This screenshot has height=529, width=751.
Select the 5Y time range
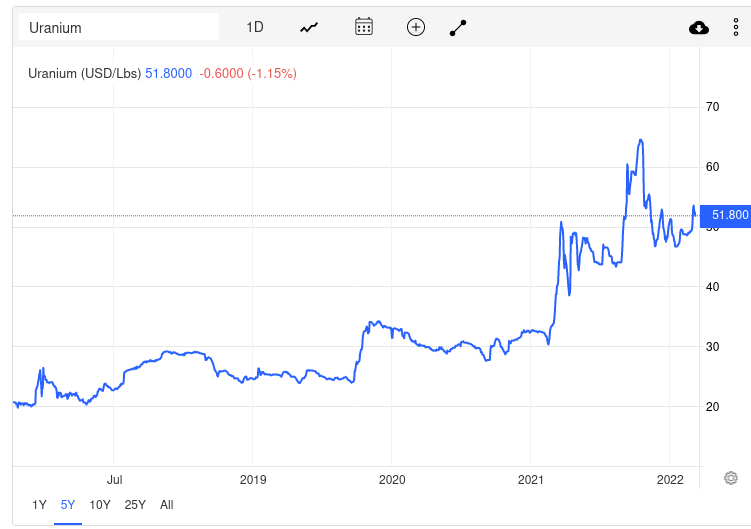(x=68, y=505)
